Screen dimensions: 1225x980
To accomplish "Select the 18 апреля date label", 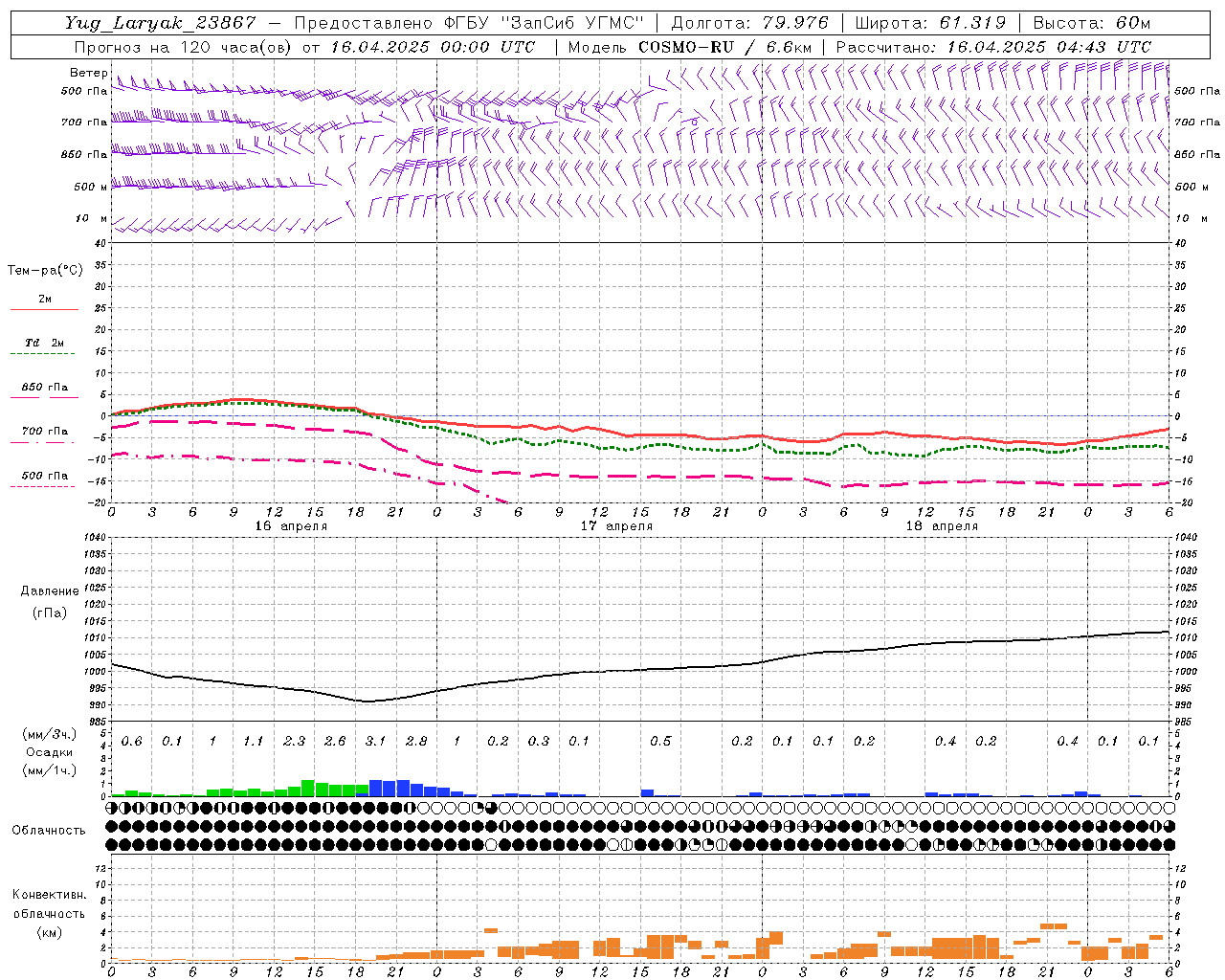I will (x=942, y=526).
